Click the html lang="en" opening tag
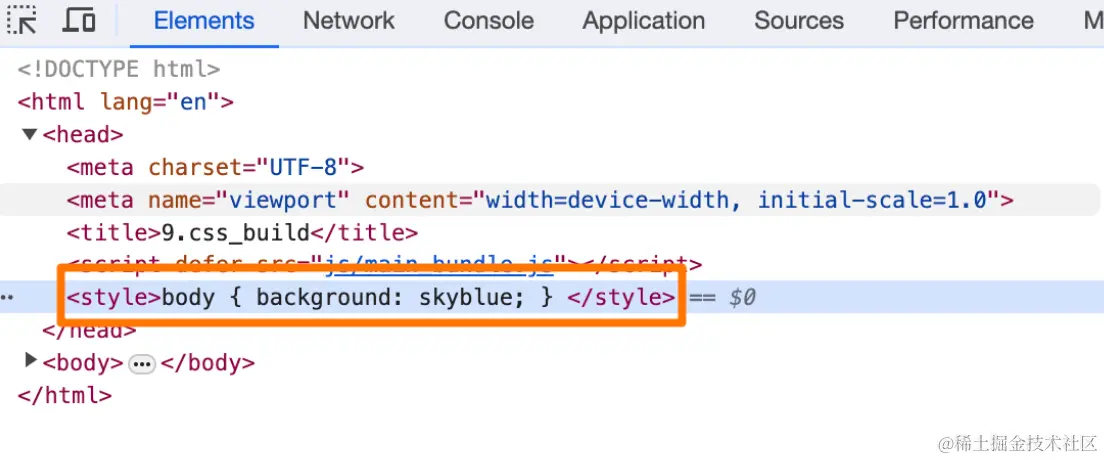This screenshot has height=460, width=1104. click(125, 102)
